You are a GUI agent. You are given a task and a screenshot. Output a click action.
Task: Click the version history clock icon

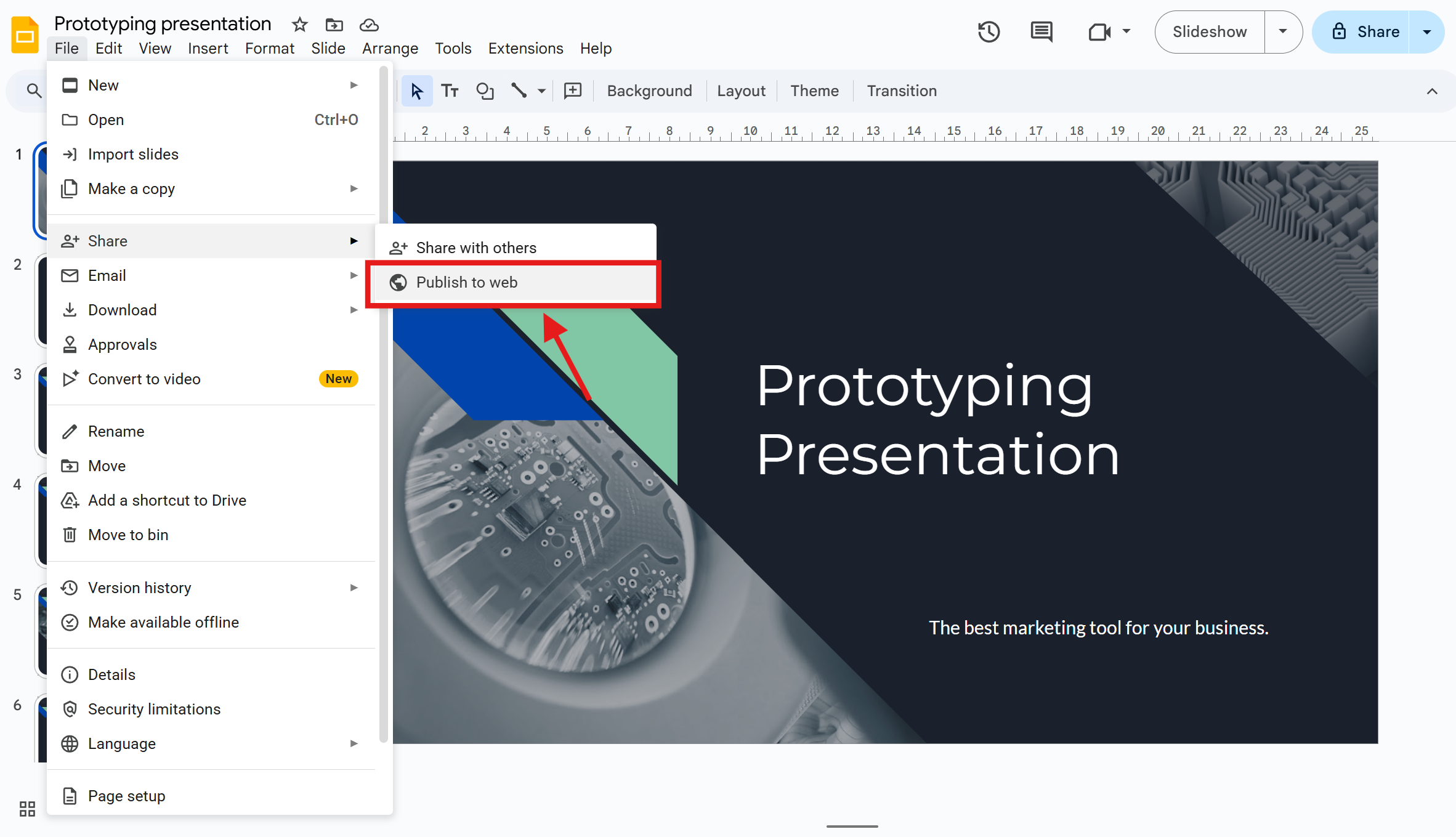tap(989, 32)
